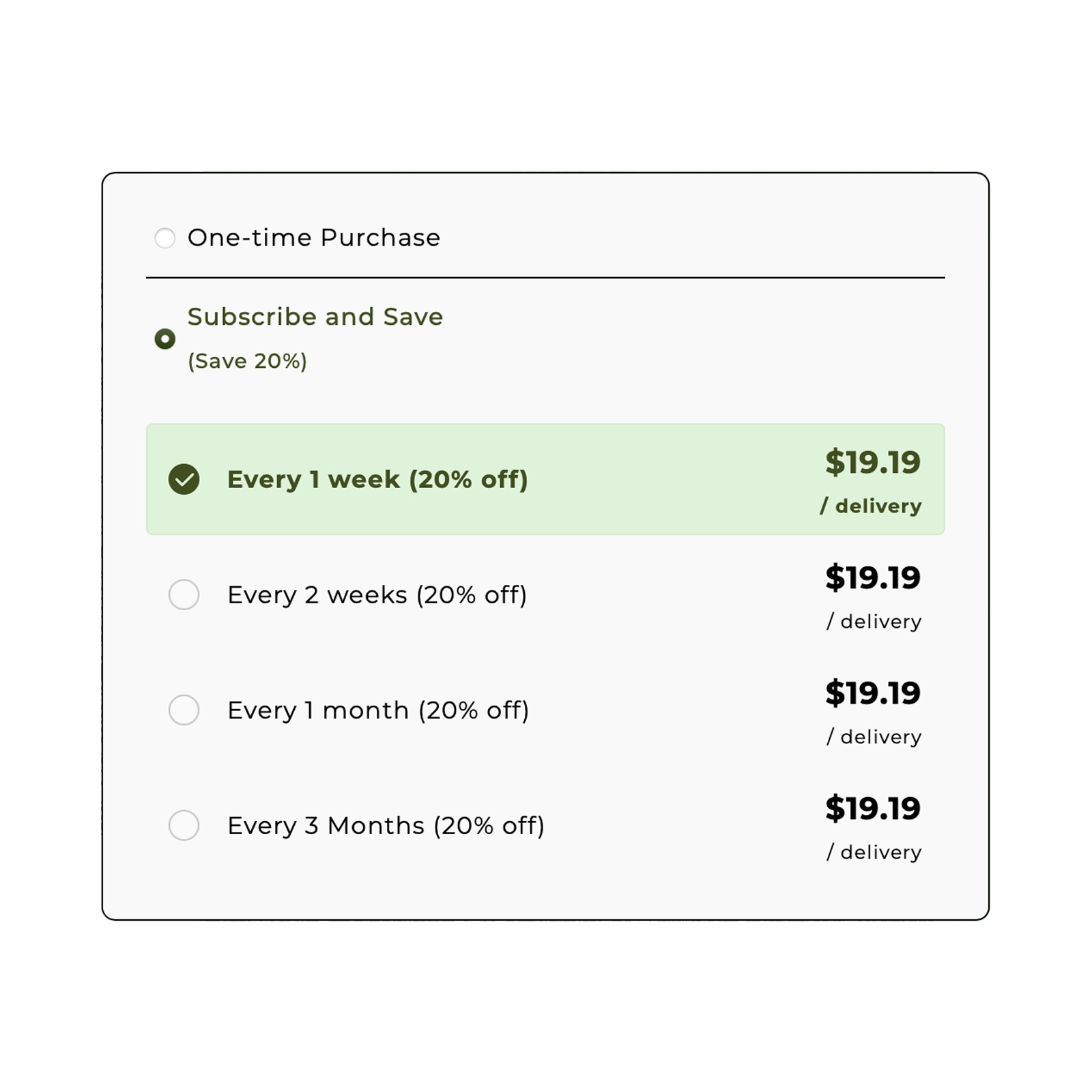Click the Every 1 month (20% off) label
The height and width of the screenshot is (1092, 1092).
[x=378, y=710]
